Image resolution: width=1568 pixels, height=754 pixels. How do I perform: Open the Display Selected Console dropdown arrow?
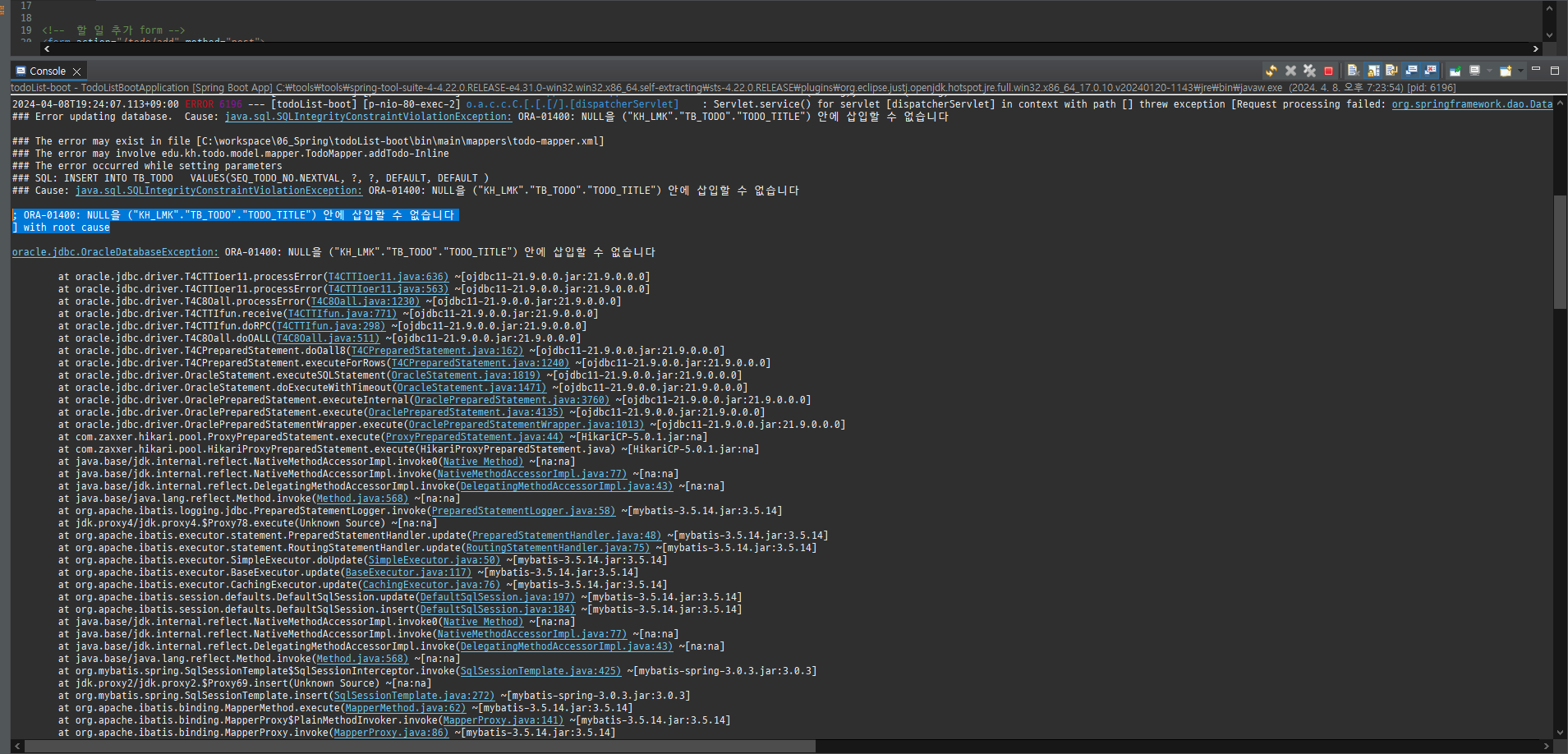point(1489,71)
